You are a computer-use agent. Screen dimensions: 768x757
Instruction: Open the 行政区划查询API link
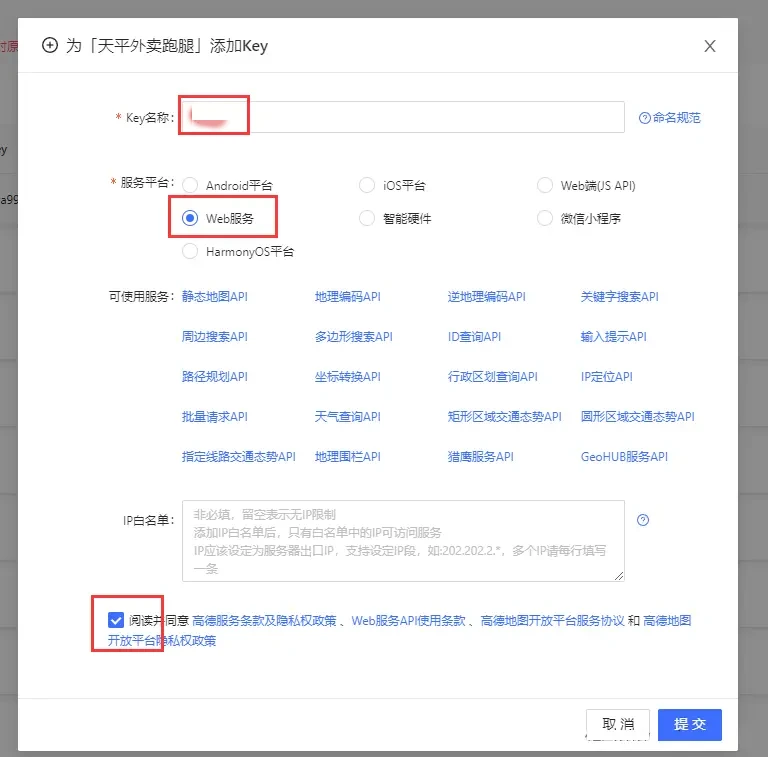click(x=492, y=377)
